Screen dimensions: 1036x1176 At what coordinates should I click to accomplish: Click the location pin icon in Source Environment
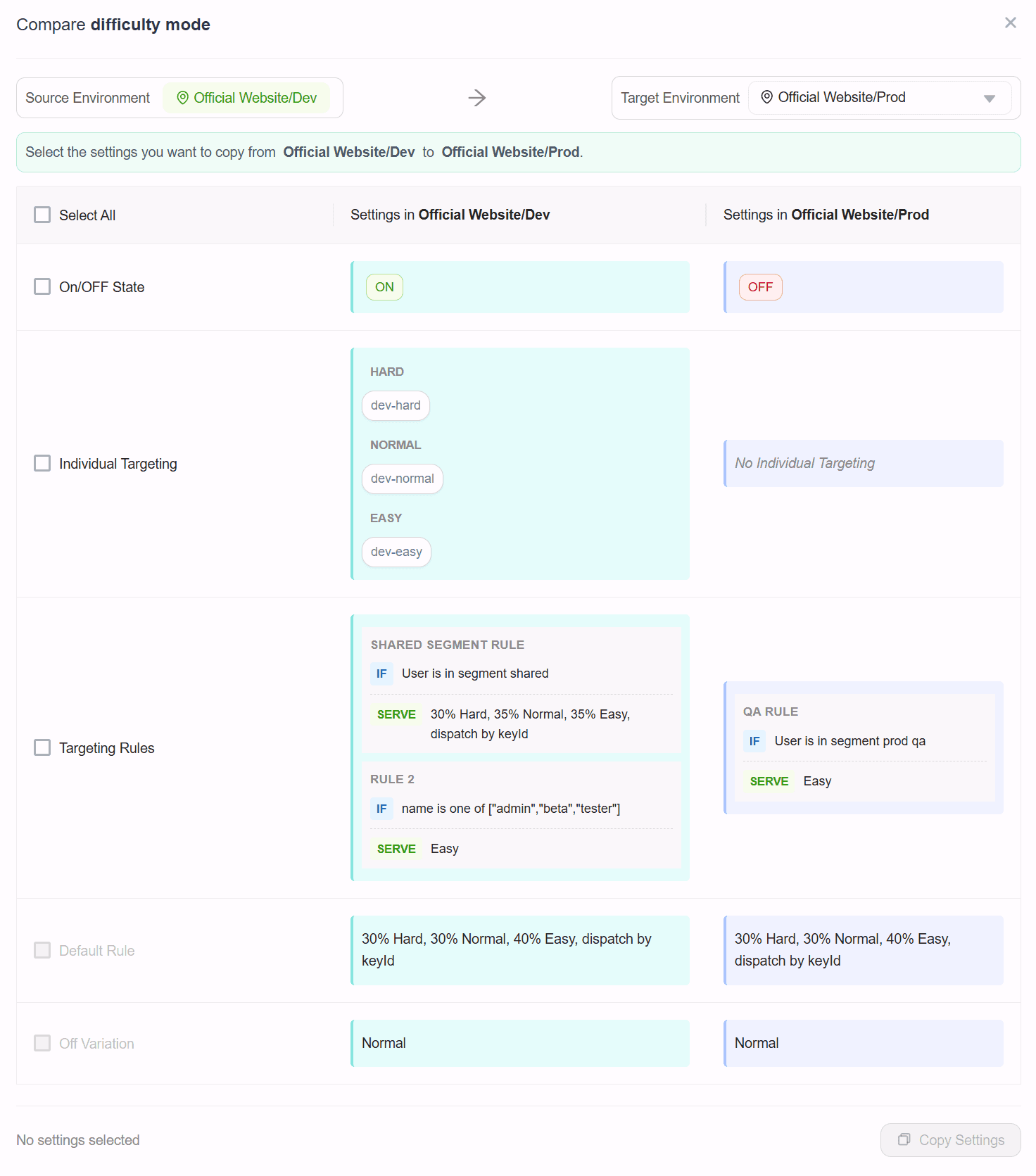click(182, 98)
